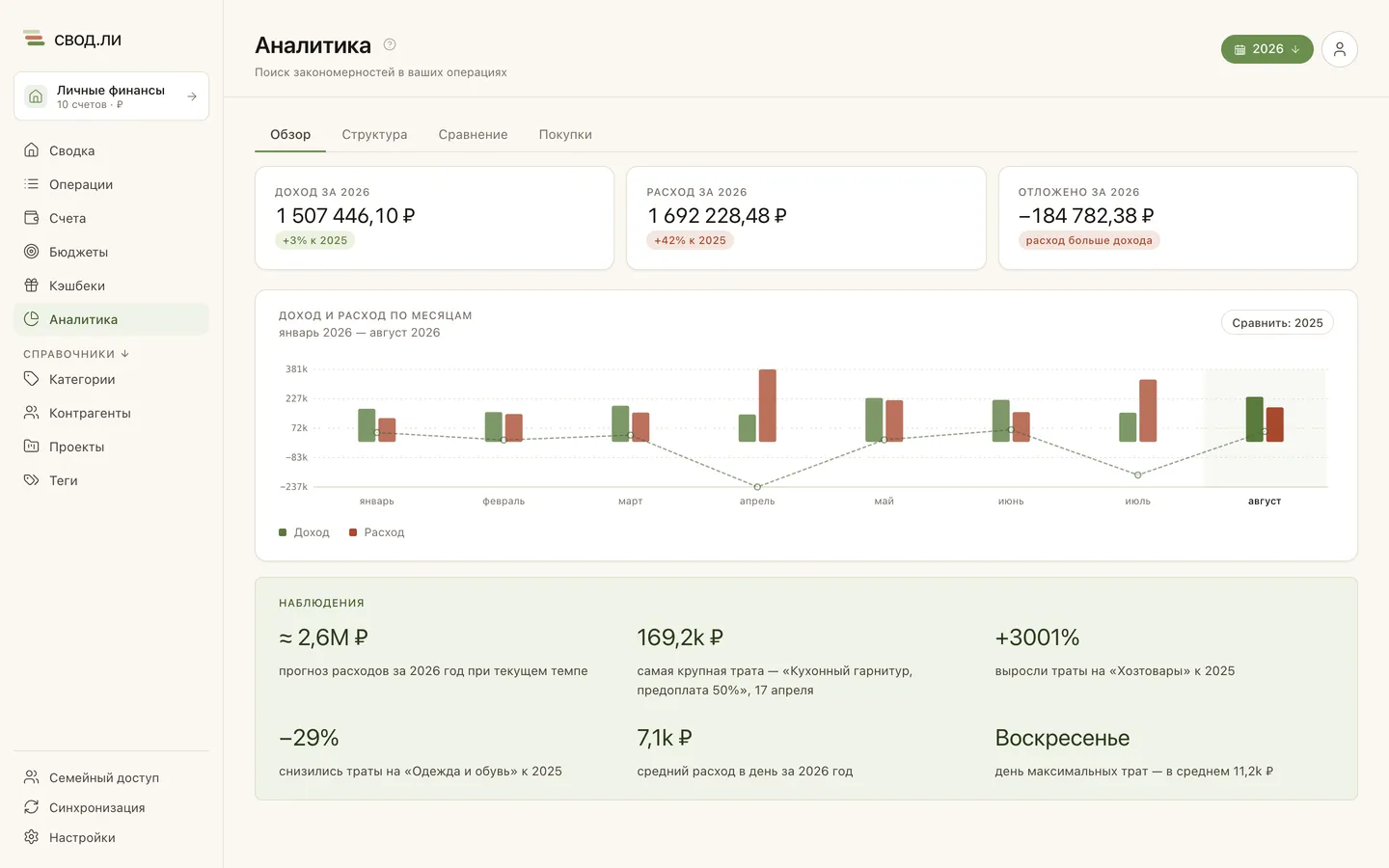The height and width of the screenshot is (868, 1389).
Task: Click the −184 782,38 ₽ savings amount
Action: click(x=1086, y=216)
